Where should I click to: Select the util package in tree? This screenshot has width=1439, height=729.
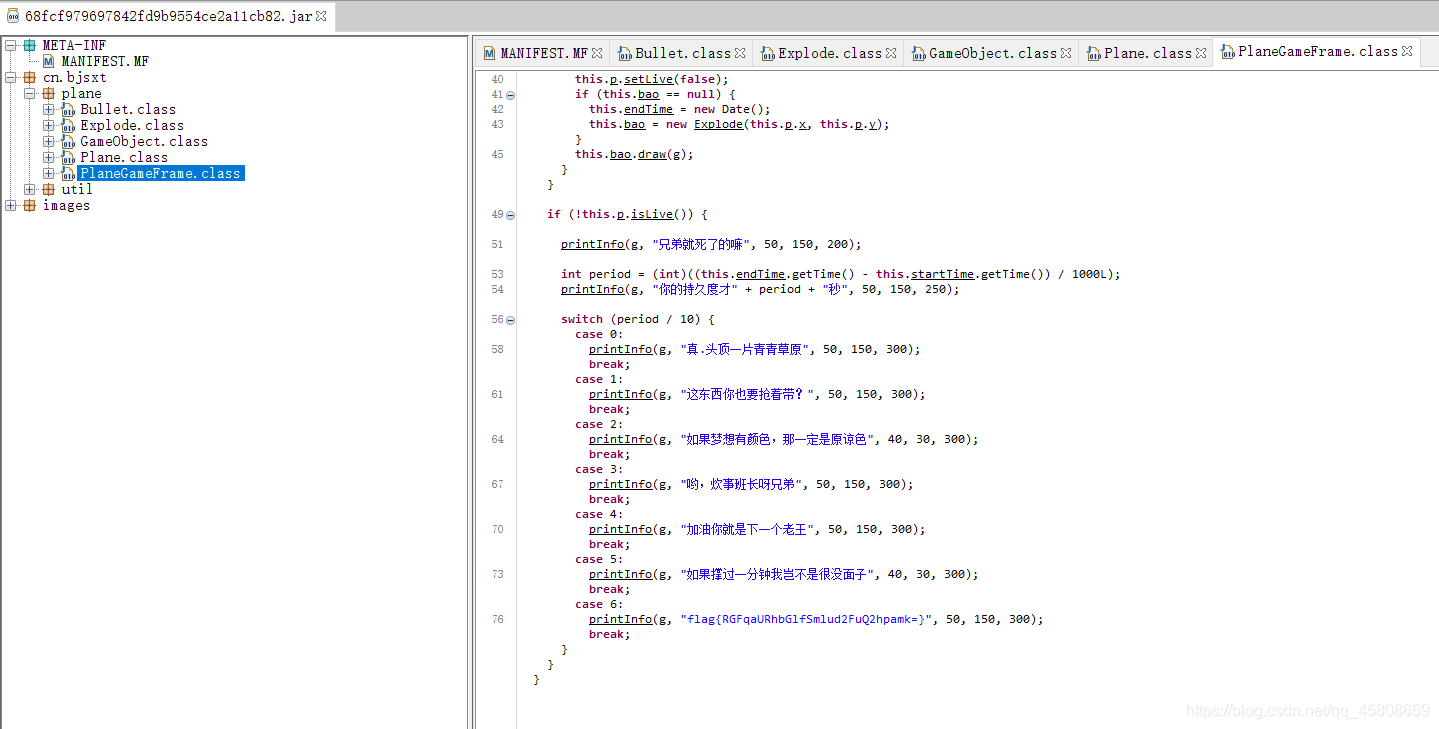tap(77, 189)
